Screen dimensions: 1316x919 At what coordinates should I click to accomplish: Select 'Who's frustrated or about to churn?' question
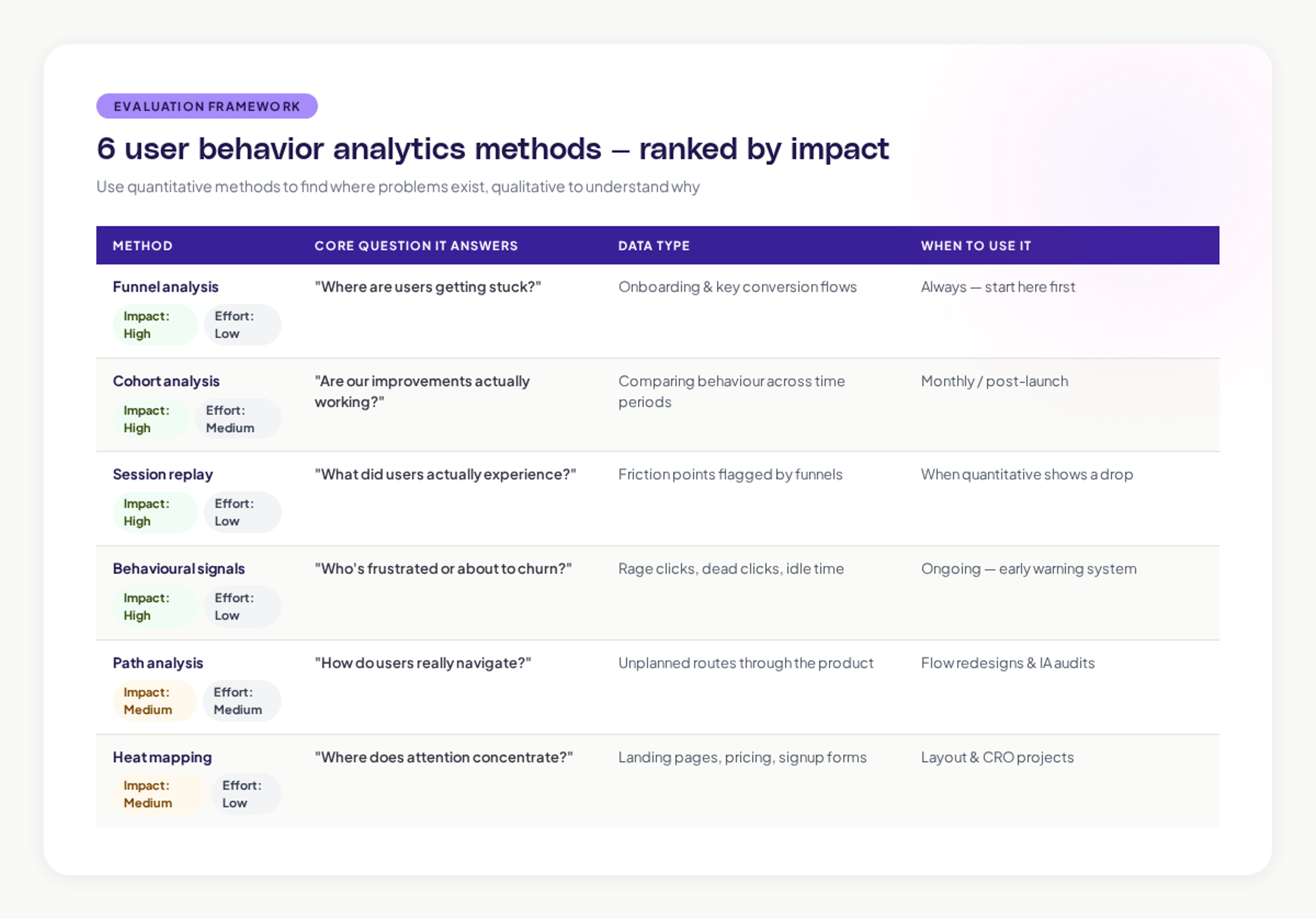click(443, 569)
